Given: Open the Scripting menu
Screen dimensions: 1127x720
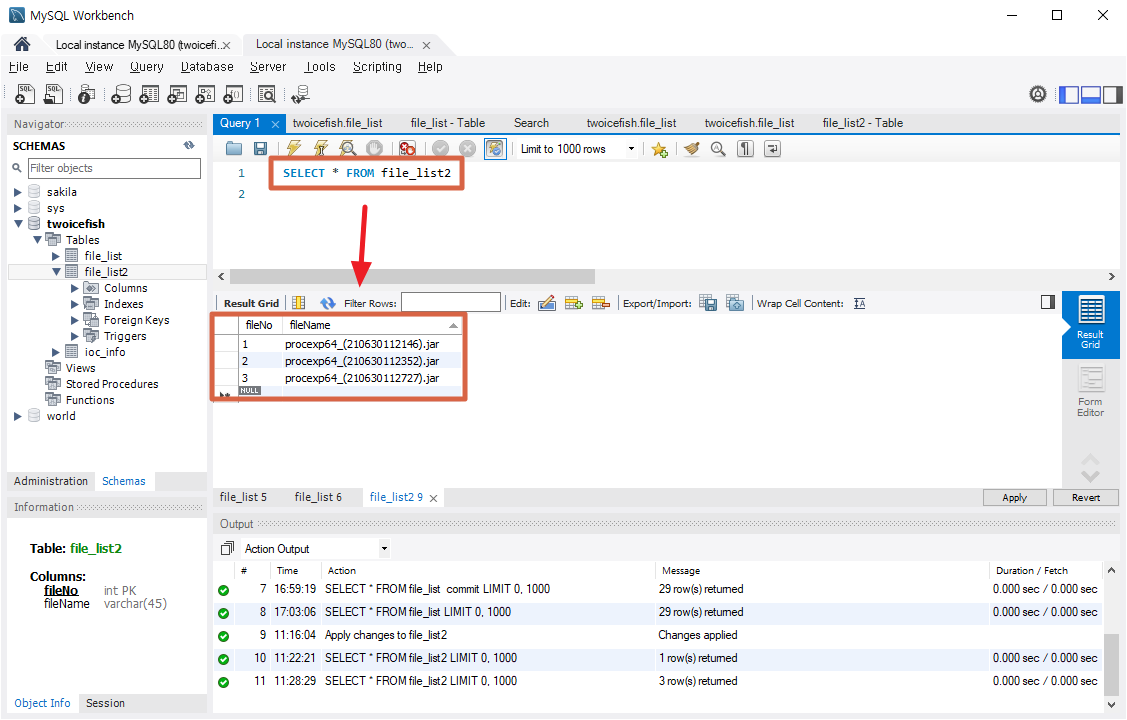Looking at the screenshot, I should (377, 67).
